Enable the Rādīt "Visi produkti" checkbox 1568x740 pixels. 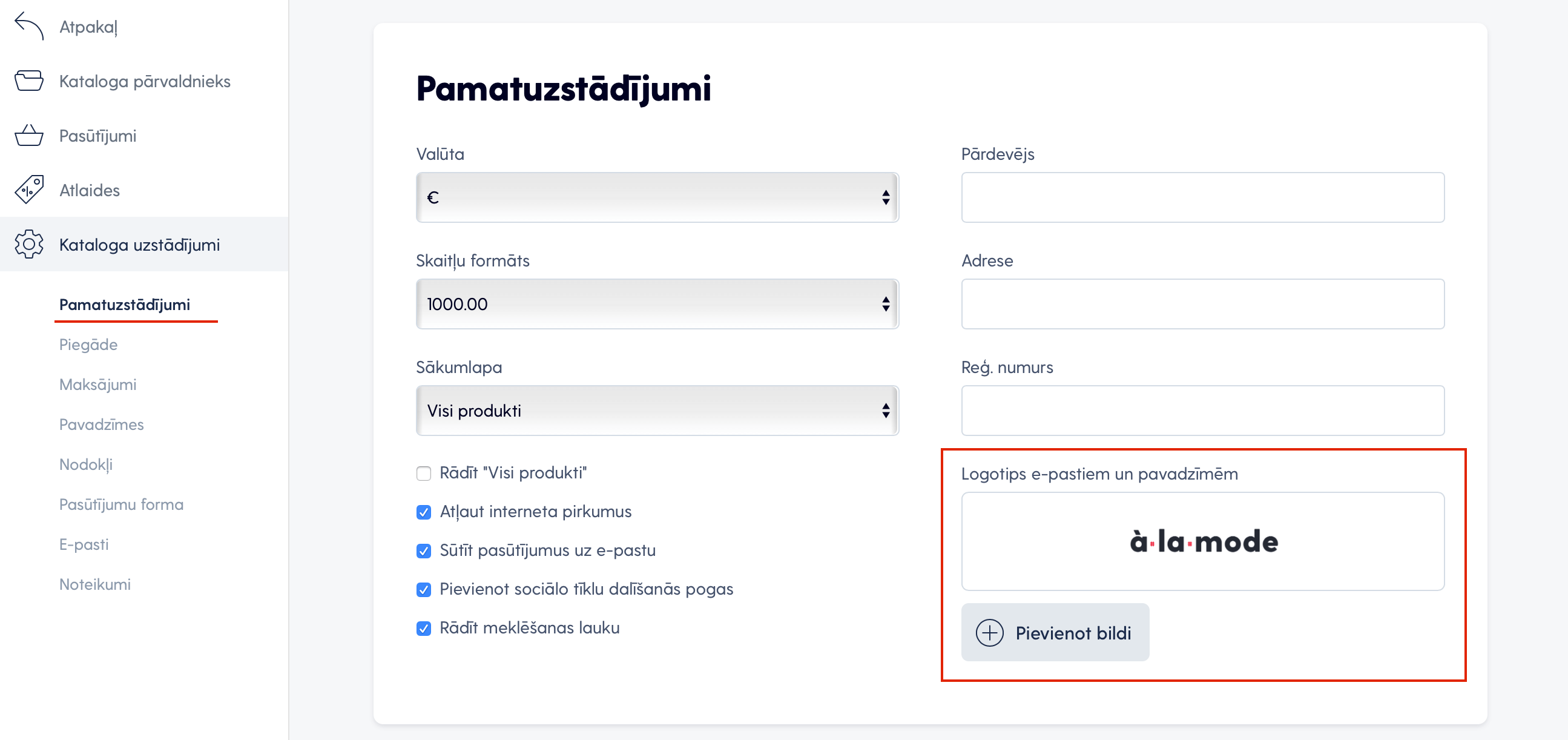click(424, 473)
